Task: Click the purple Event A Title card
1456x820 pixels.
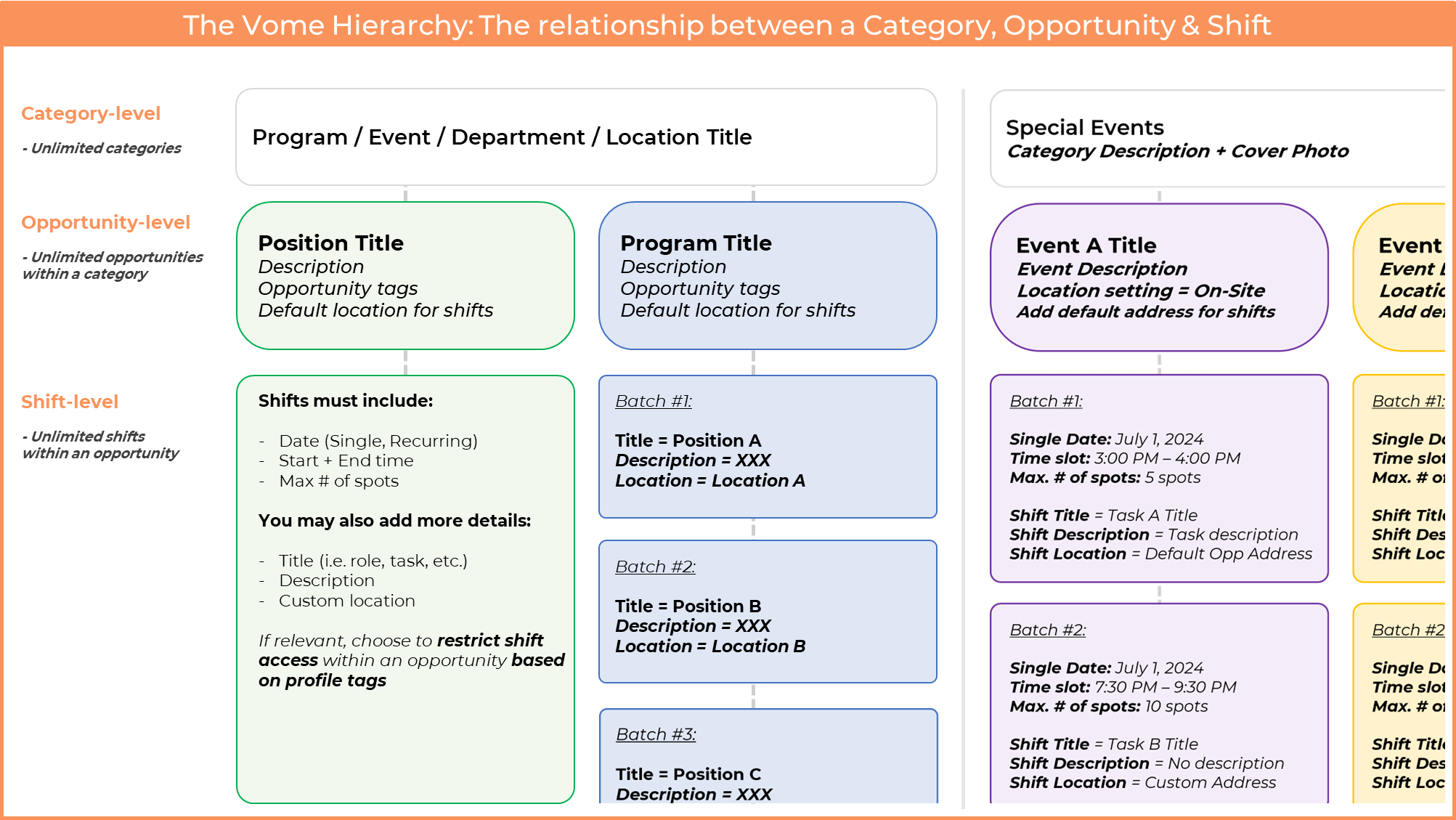Action: (1158, 277)
